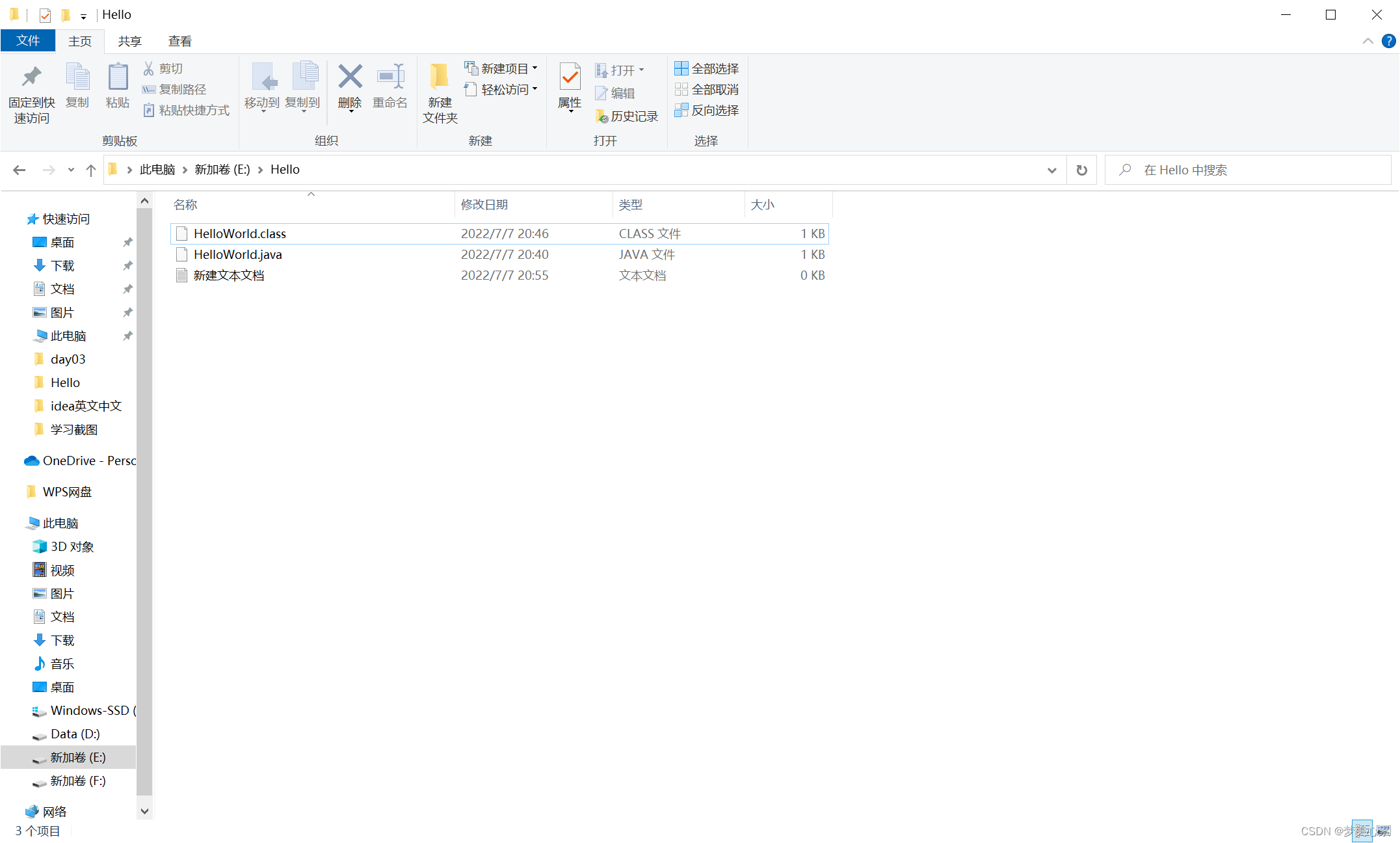Open 音乐 (Music) in sidebar
1400x843 pixels.
[x=54, y=663]
